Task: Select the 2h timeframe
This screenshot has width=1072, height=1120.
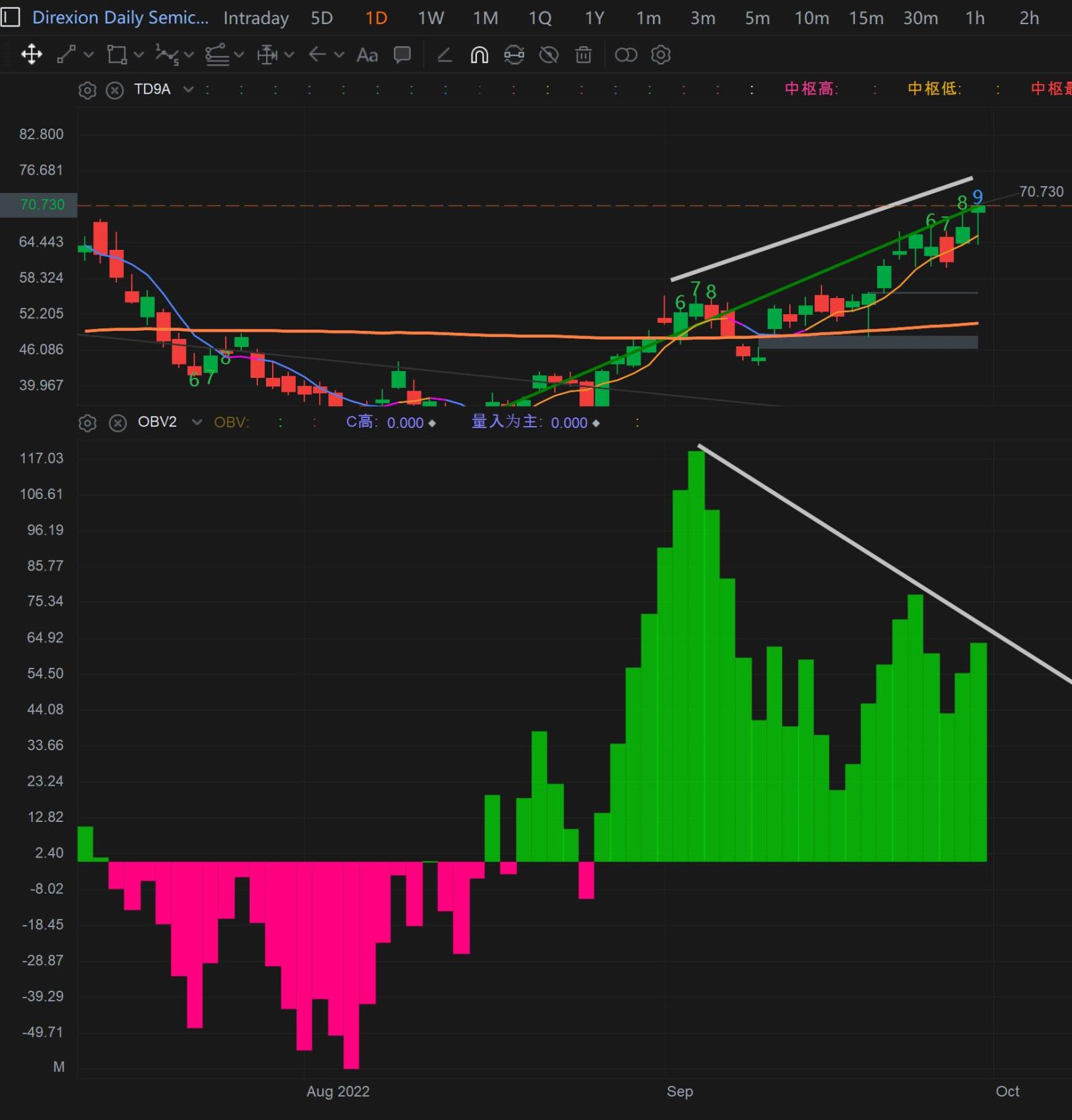Action: click(x=1029, y=18)
